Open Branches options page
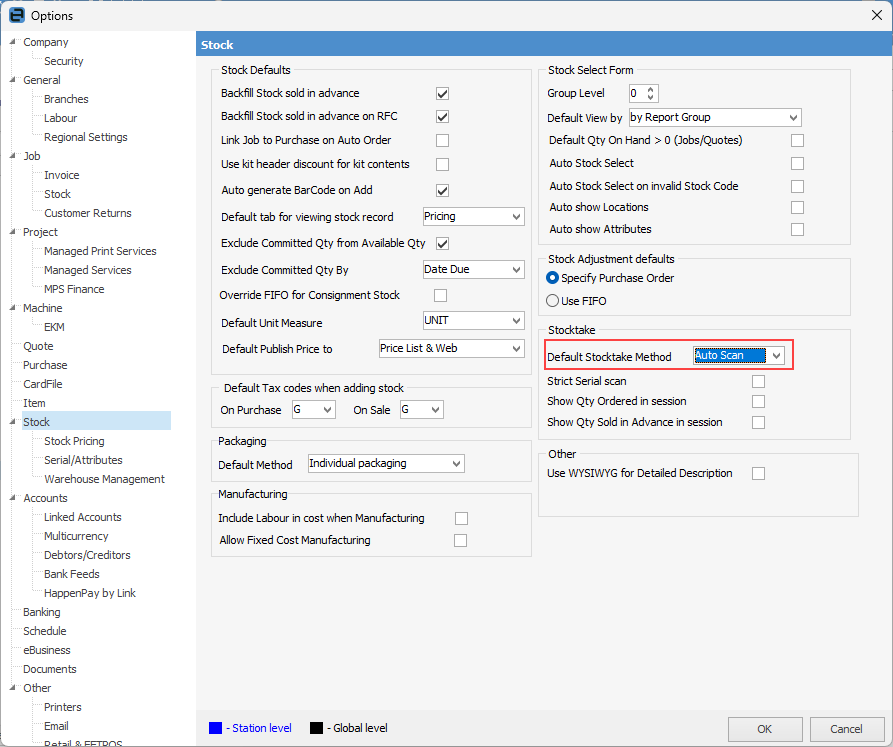 pos(66,99)
